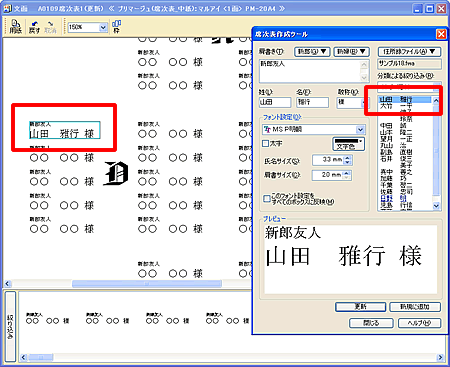Click the 氏名サイズ 33 mm field

(x=329, y=160)
